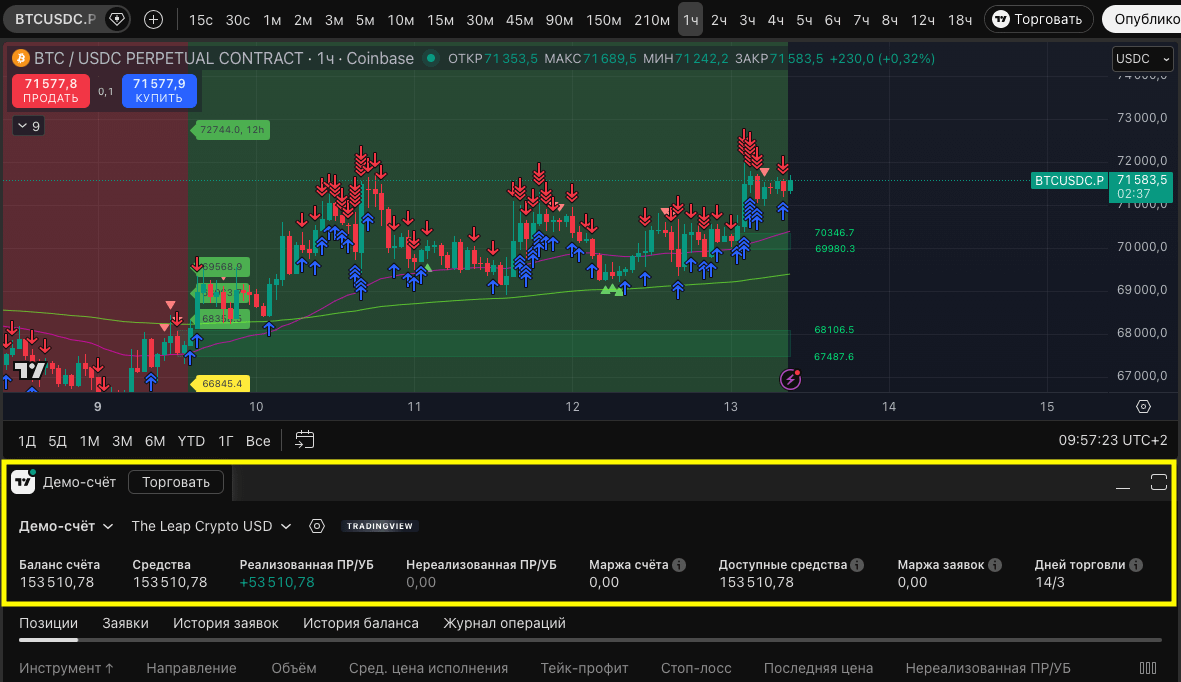Expand the collapsed indicators legend
1181x682 pixels.
point(27,126)
